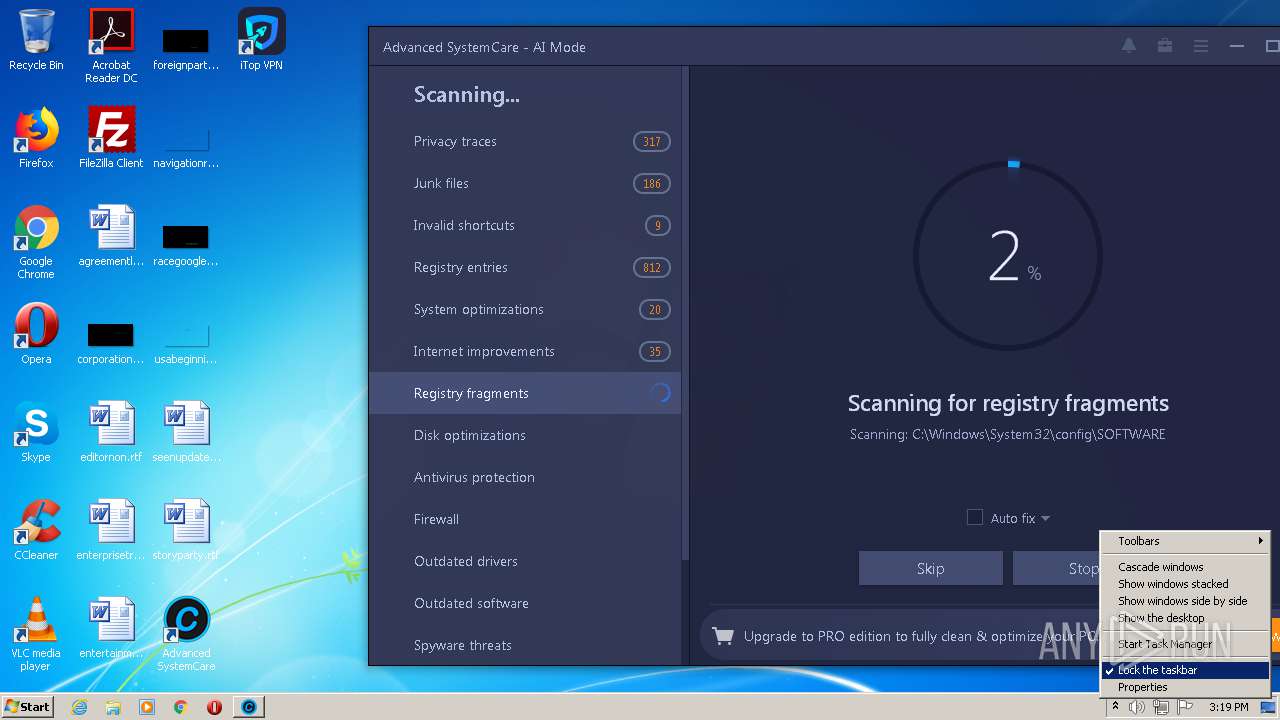Select Outdated drivers scan item
This screenshot has width=1280, height=720.
[x=525, y=561]
